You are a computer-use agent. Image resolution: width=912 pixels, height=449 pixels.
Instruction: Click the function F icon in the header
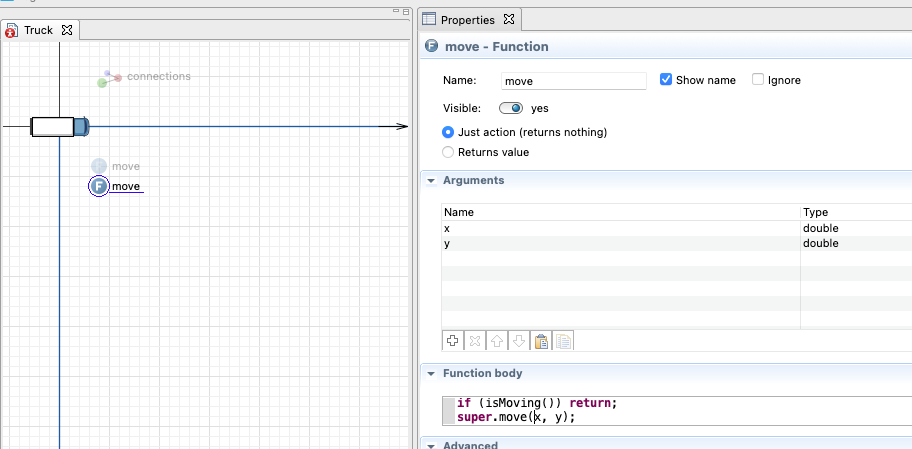tap(431, 46)
